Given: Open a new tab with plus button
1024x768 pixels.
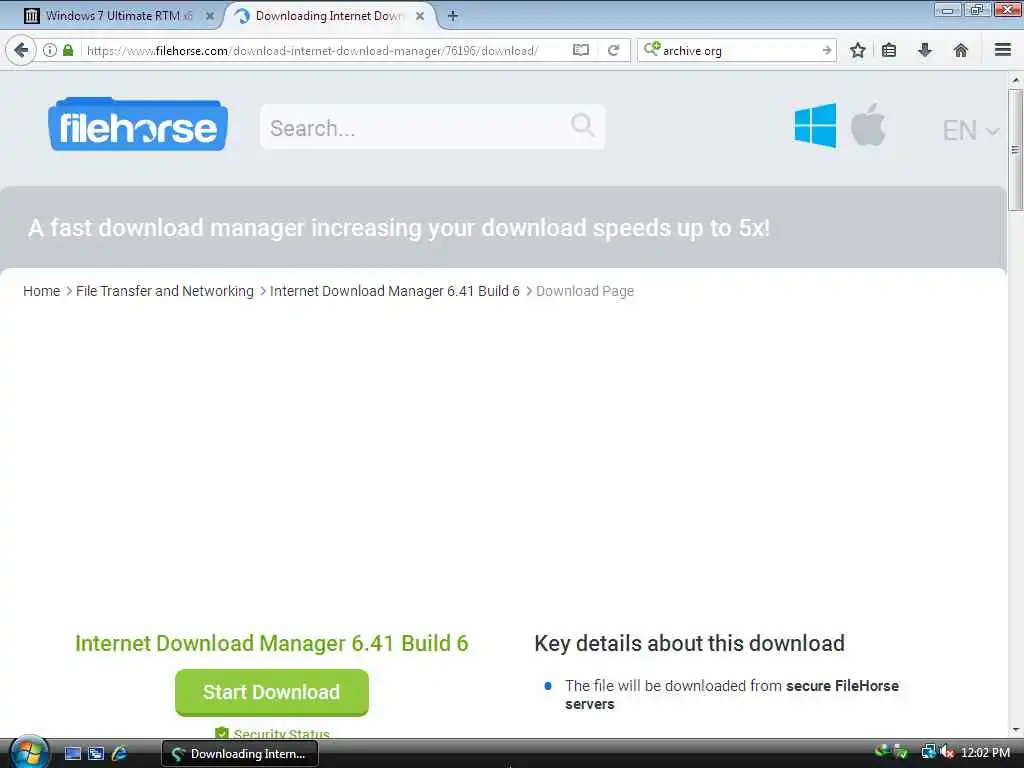Looking at the screenshot, I should [x=453, y=16].
